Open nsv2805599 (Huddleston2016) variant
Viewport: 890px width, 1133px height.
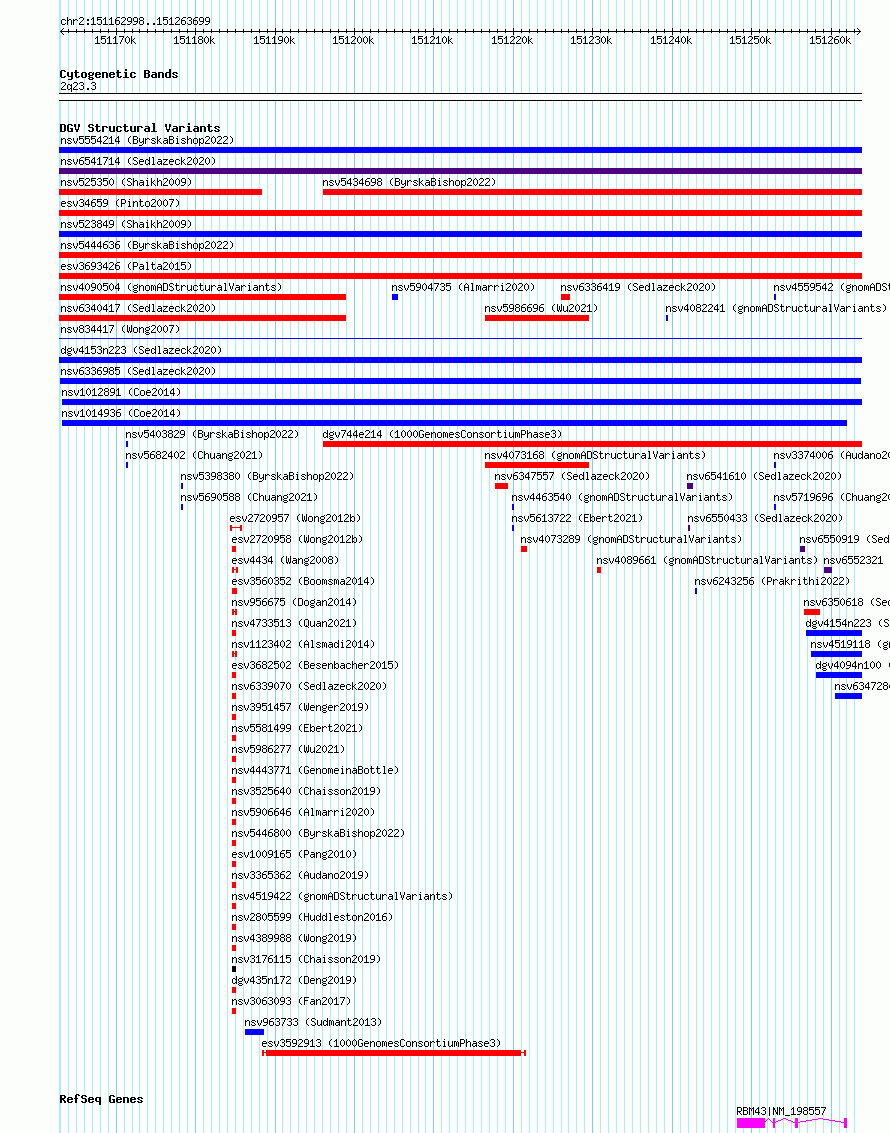click(x=312, y=916)
